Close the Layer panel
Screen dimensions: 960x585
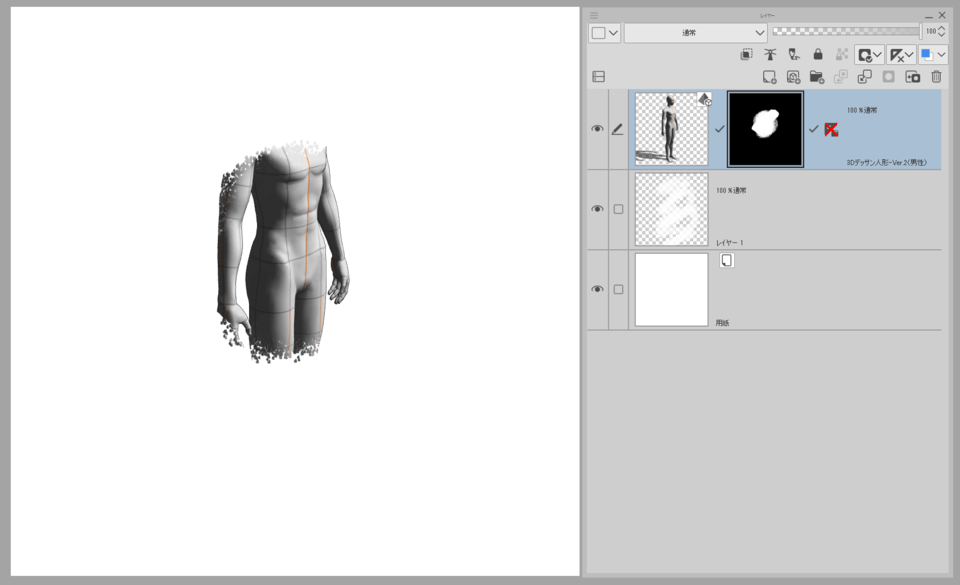pyautogui.click(x=942, y=15)
